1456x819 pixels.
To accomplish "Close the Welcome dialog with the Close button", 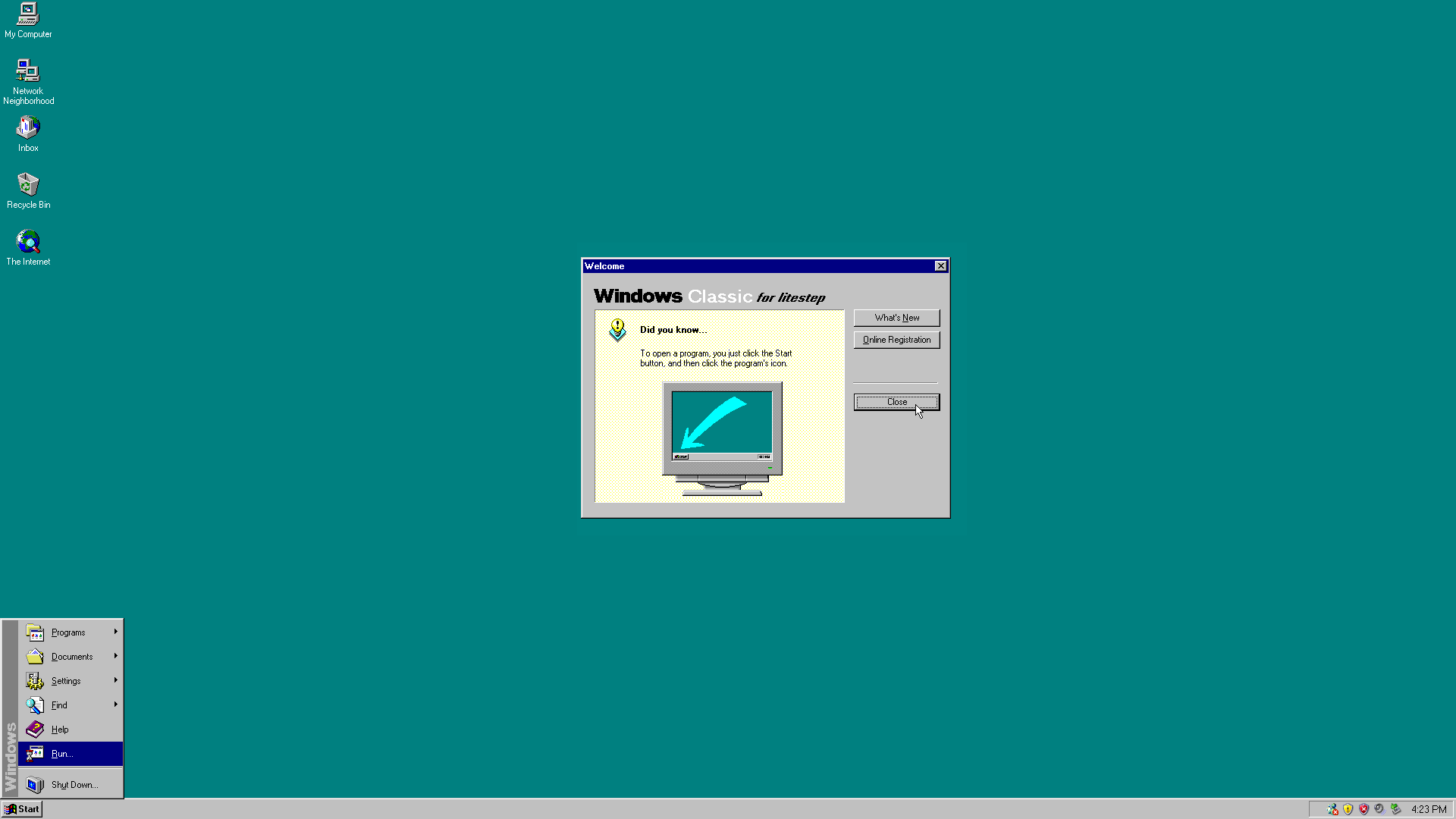I will point(896,402).
